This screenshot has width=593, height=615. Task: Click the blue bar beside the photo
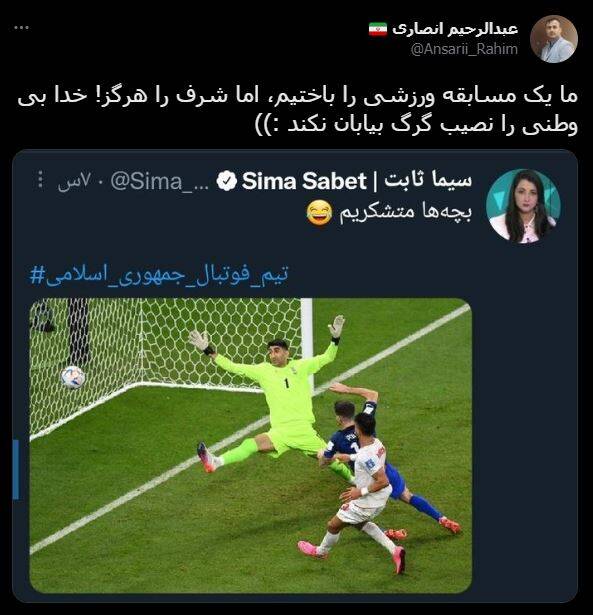pyautogui.click(x=16, y=469)
